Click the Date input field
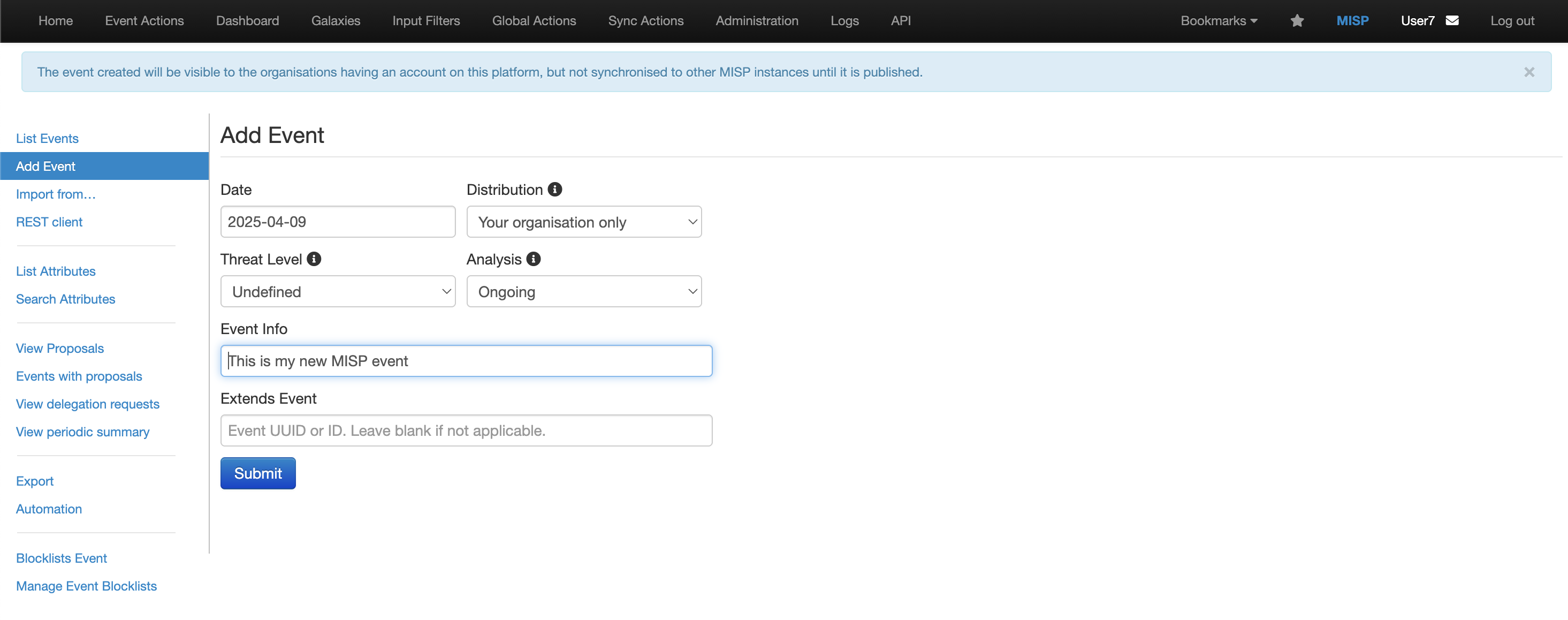Viewport: 1568px width, 620px height. coord(337,222)
